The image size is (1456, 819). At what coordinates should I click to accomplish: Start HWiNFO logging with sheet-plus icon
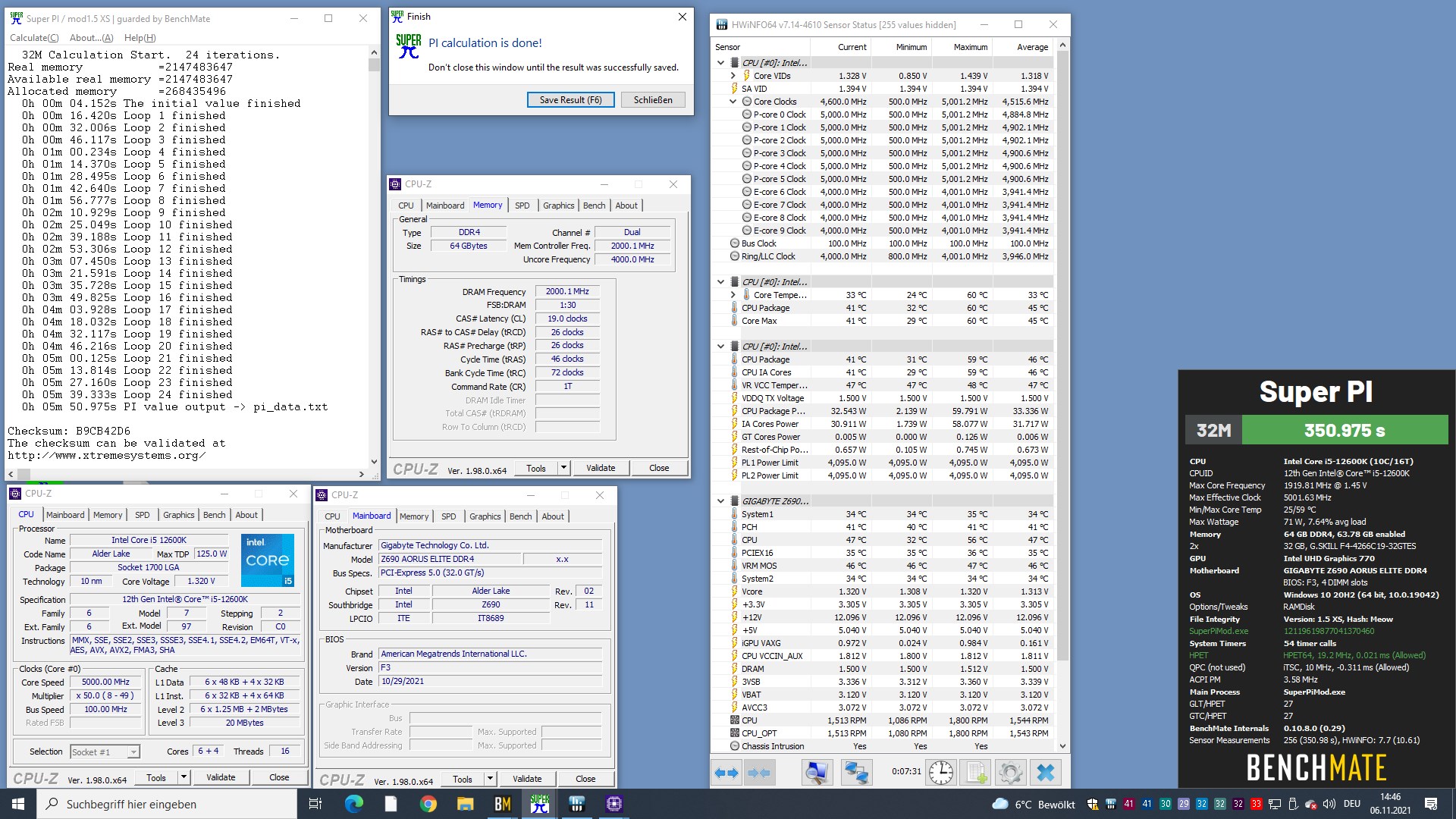point(975,773)
